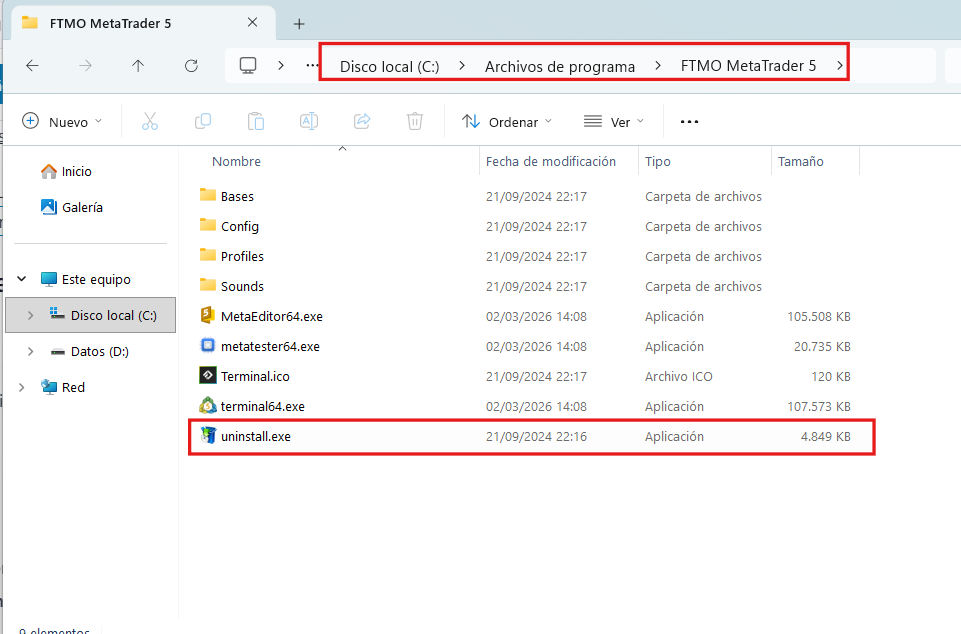Open the Nuevo dropdown menu
Screen dimensions: 961x634
(x=62, y=121)
